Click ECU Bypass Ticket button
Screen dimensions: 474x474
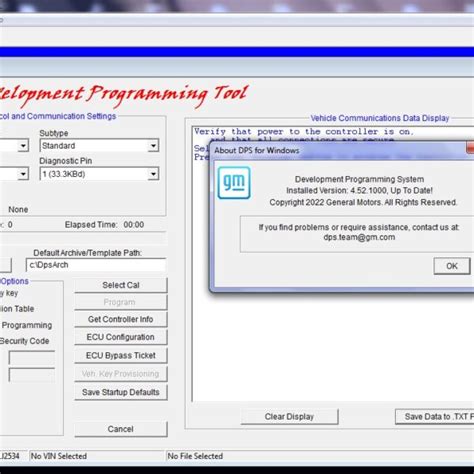pos(121,355)
